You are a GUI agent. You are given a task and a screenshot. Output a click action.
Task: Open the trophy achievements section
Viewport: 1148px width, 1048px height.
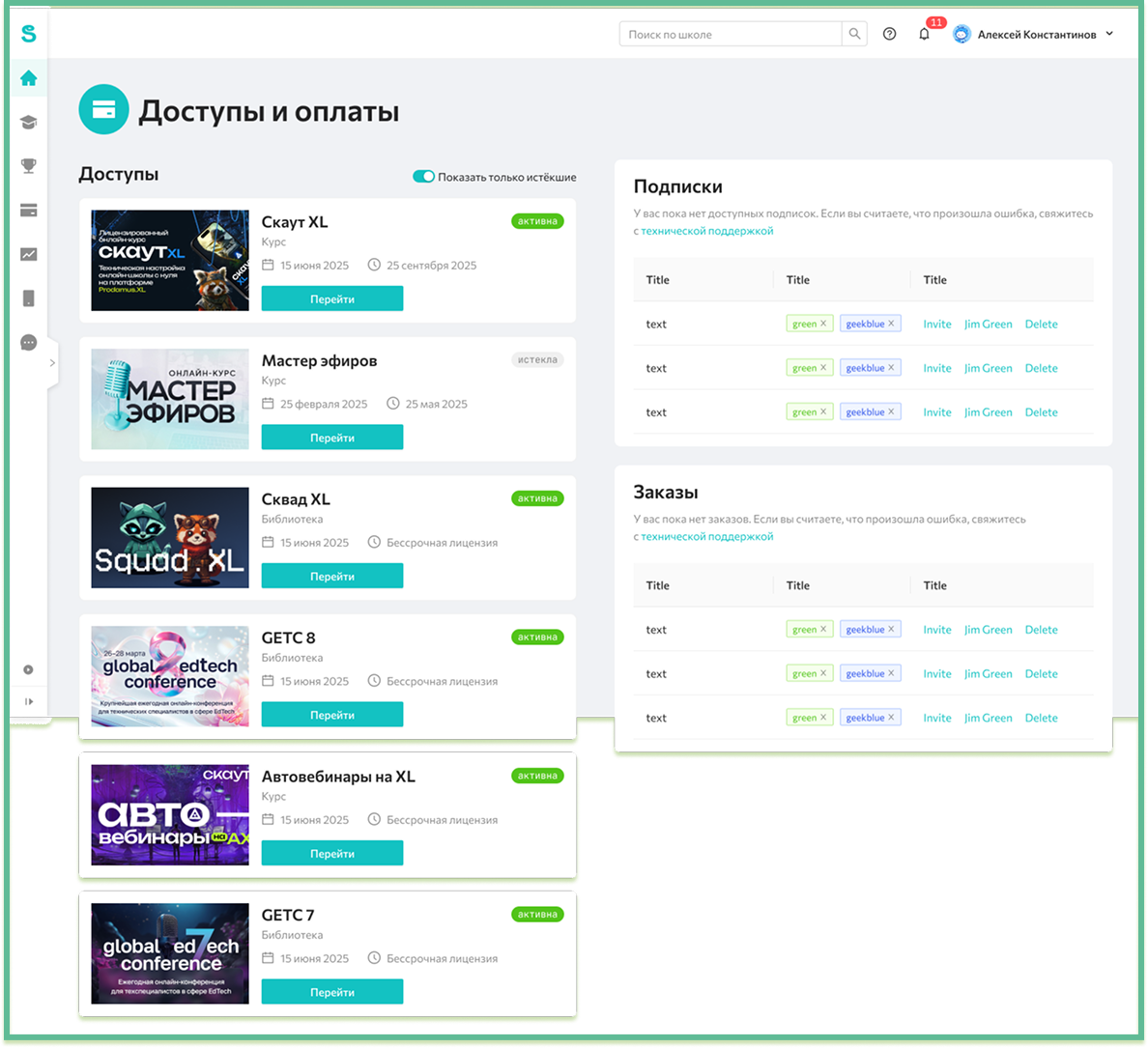coord(29,166)
